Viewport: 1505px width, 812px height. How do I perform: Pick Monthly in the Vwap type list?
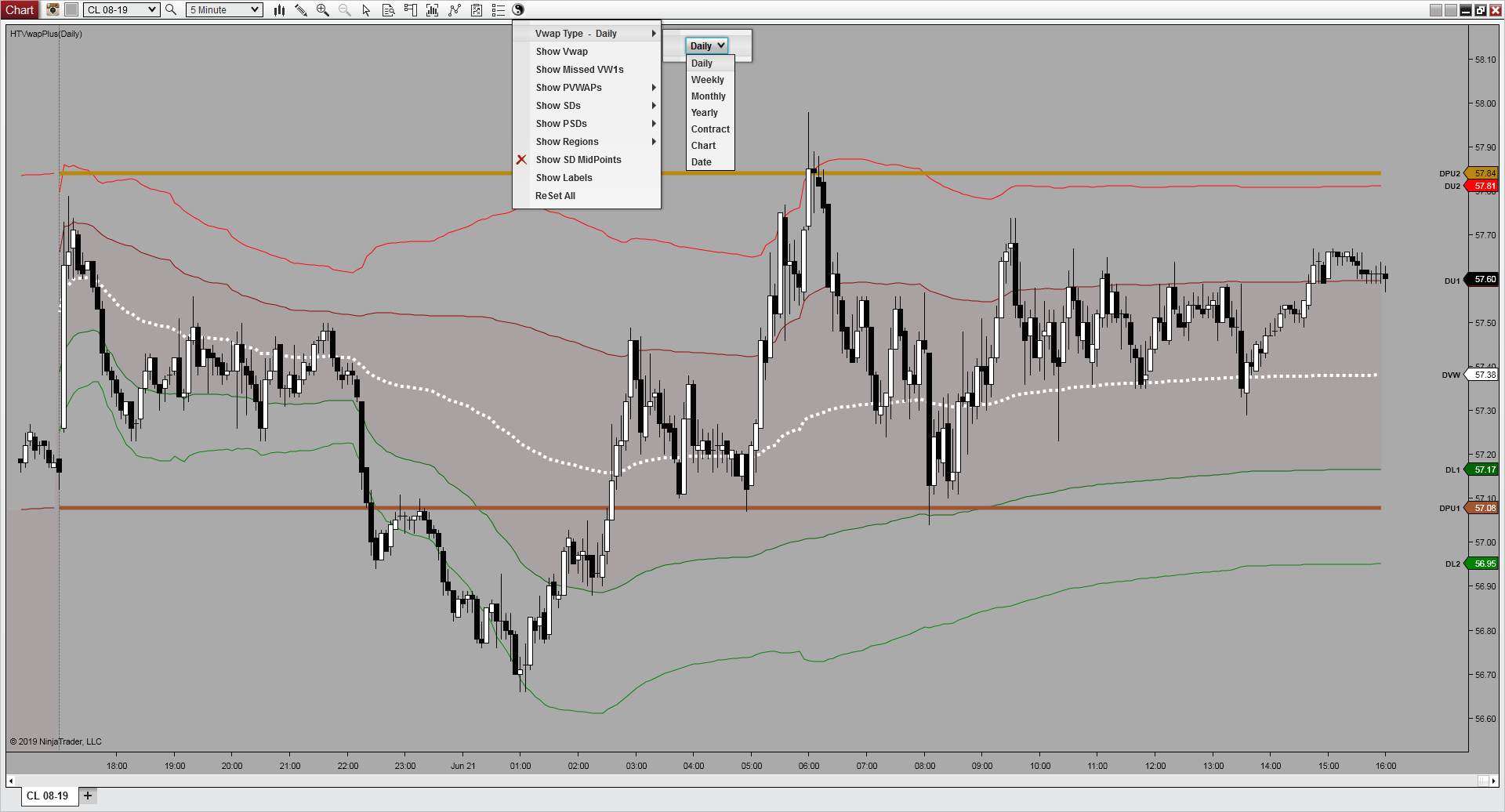pos(710,96)
